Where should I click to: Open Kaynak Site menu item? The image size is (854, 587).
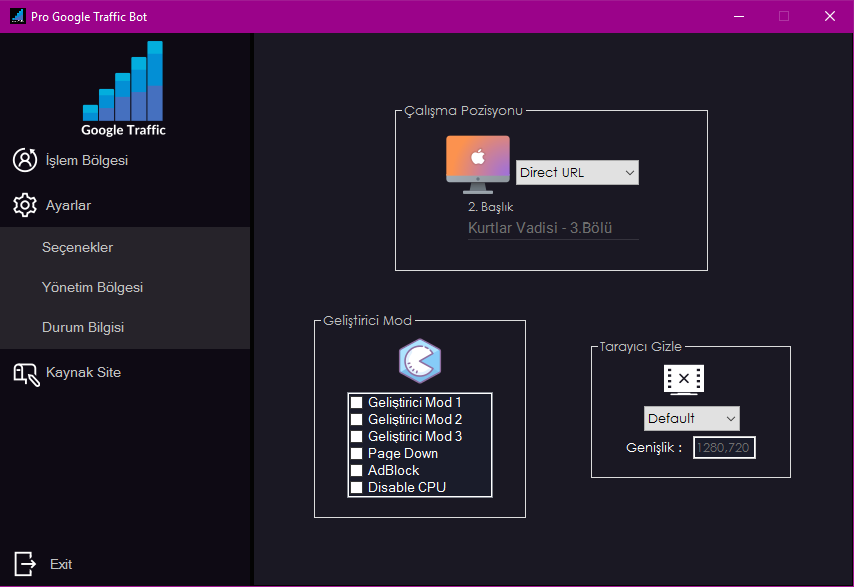83,372
